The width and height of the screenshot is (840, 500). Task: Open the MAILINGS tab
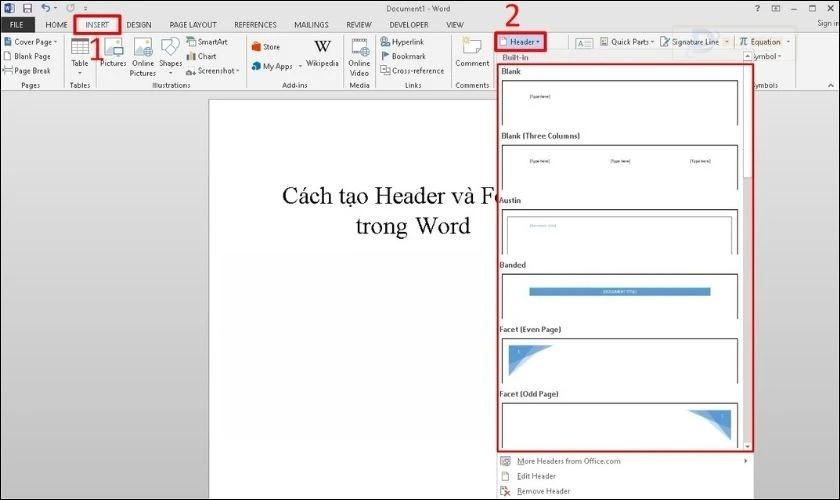tap(311, 25)
